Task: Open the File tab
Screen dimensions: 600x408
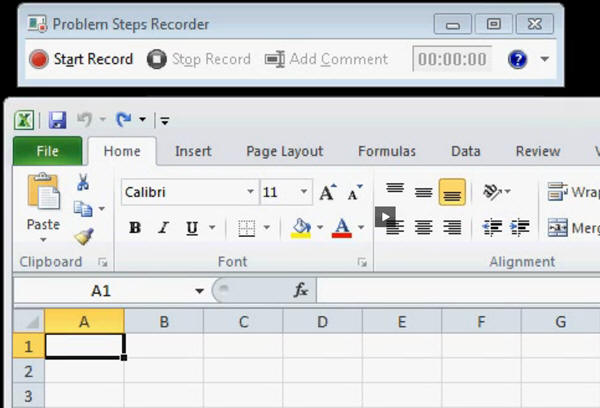Action: (47, 152)
